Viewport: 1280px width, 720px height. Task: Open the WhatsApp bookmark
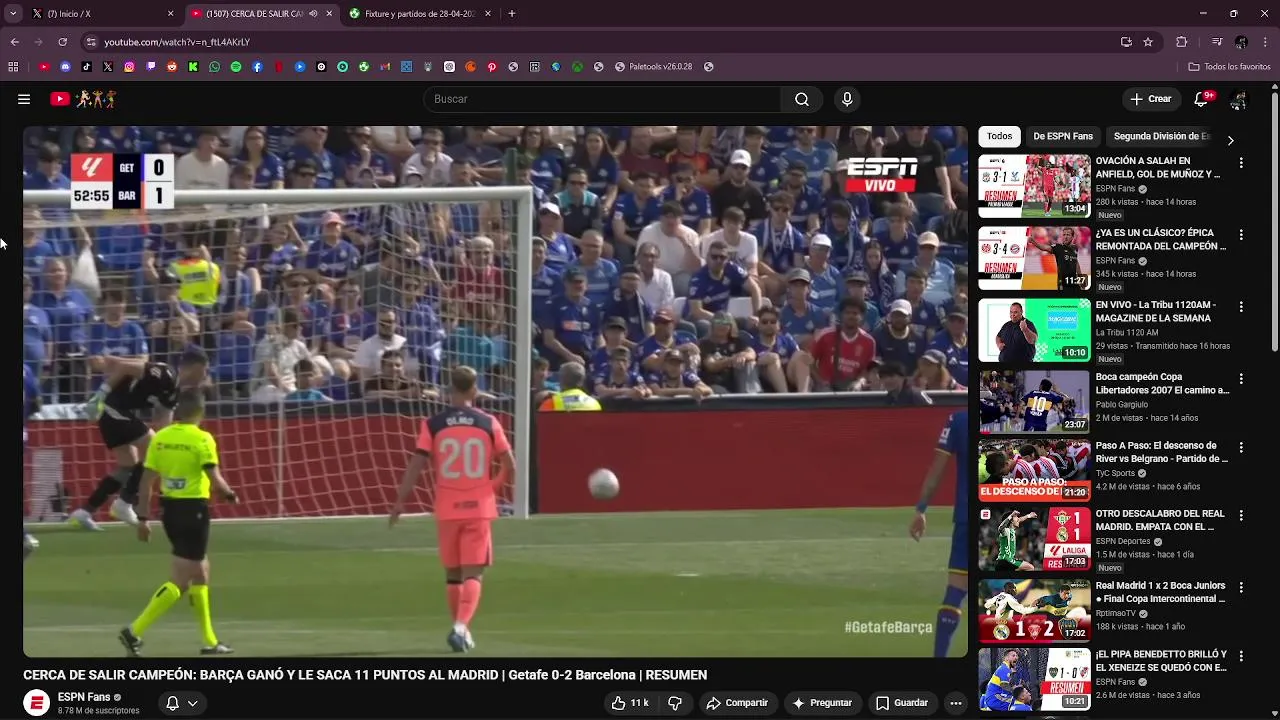[214, 67]
